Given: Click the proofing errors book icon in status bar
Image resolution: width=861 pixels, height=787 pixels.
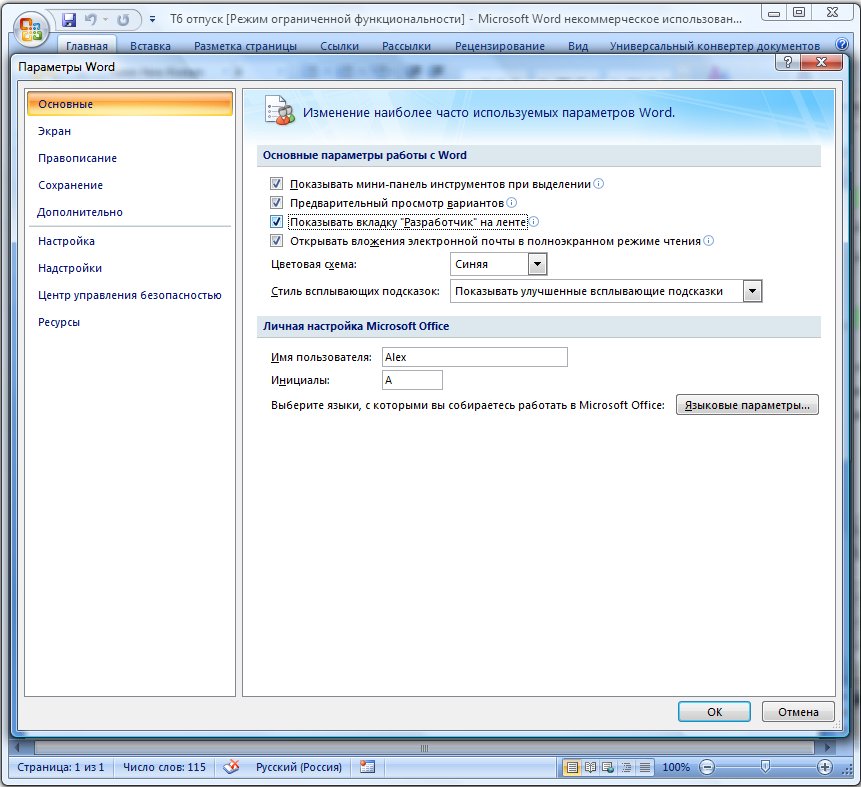Looking at the screenshot, I should pyautogui.click(x=232, y=767).
